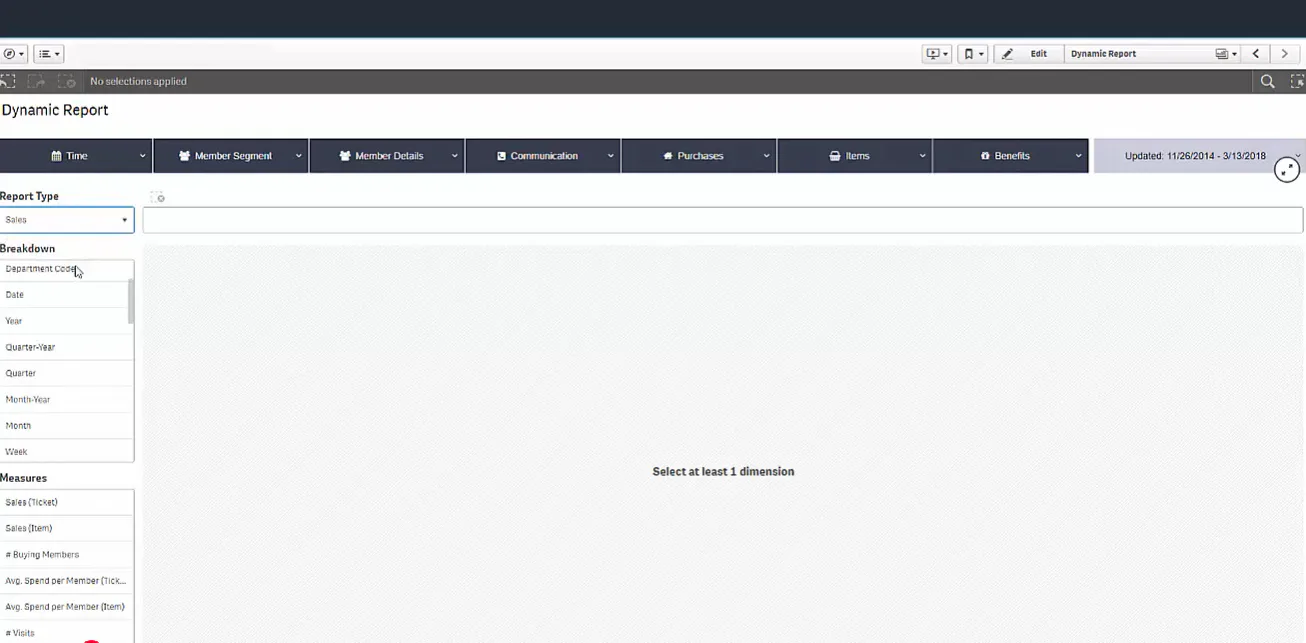Select Quarter in Breakdown list
Screen dimensions: 1306x643
(x=64, y=373)
